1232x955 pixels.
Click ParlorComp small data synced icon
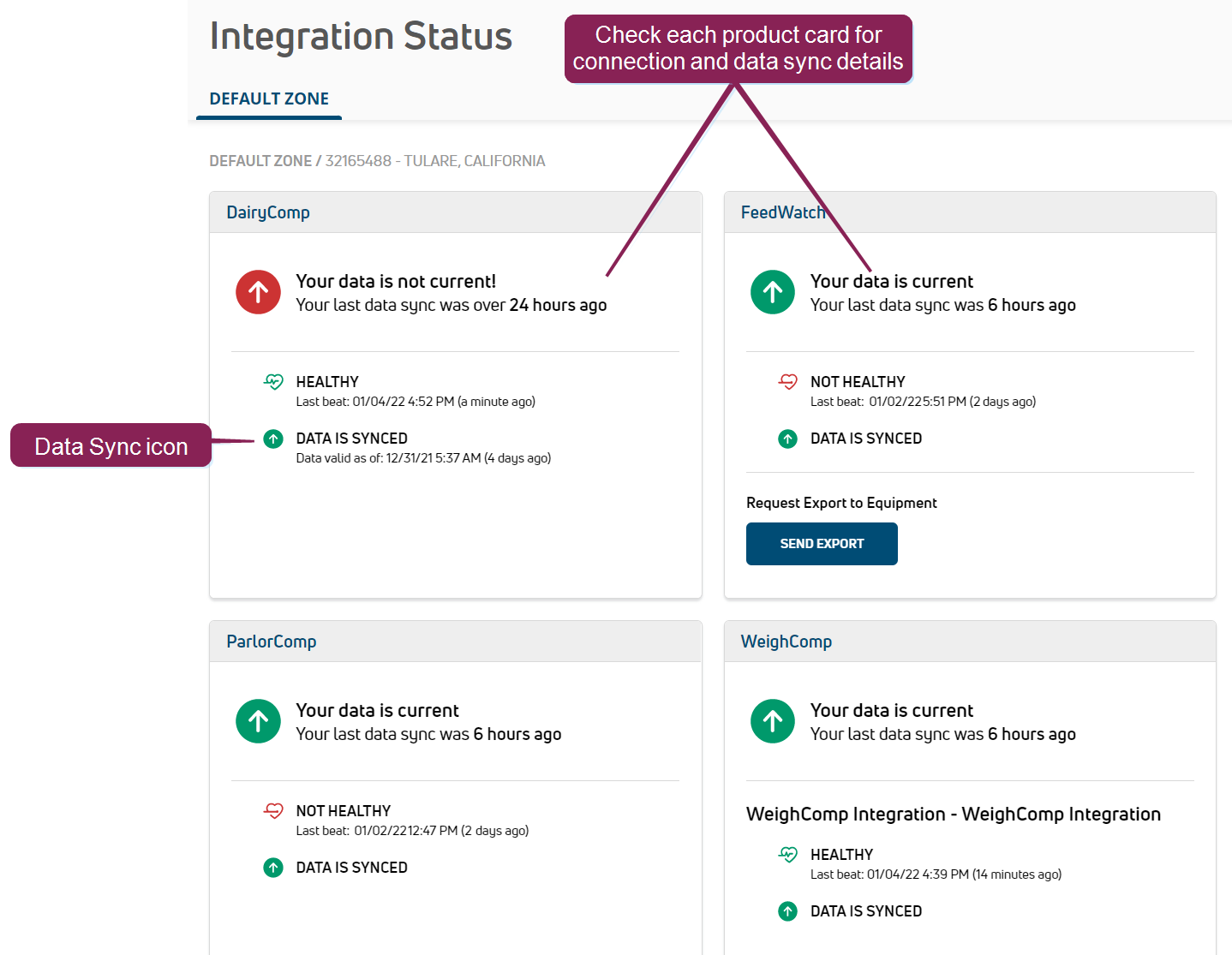click(273, 868)
